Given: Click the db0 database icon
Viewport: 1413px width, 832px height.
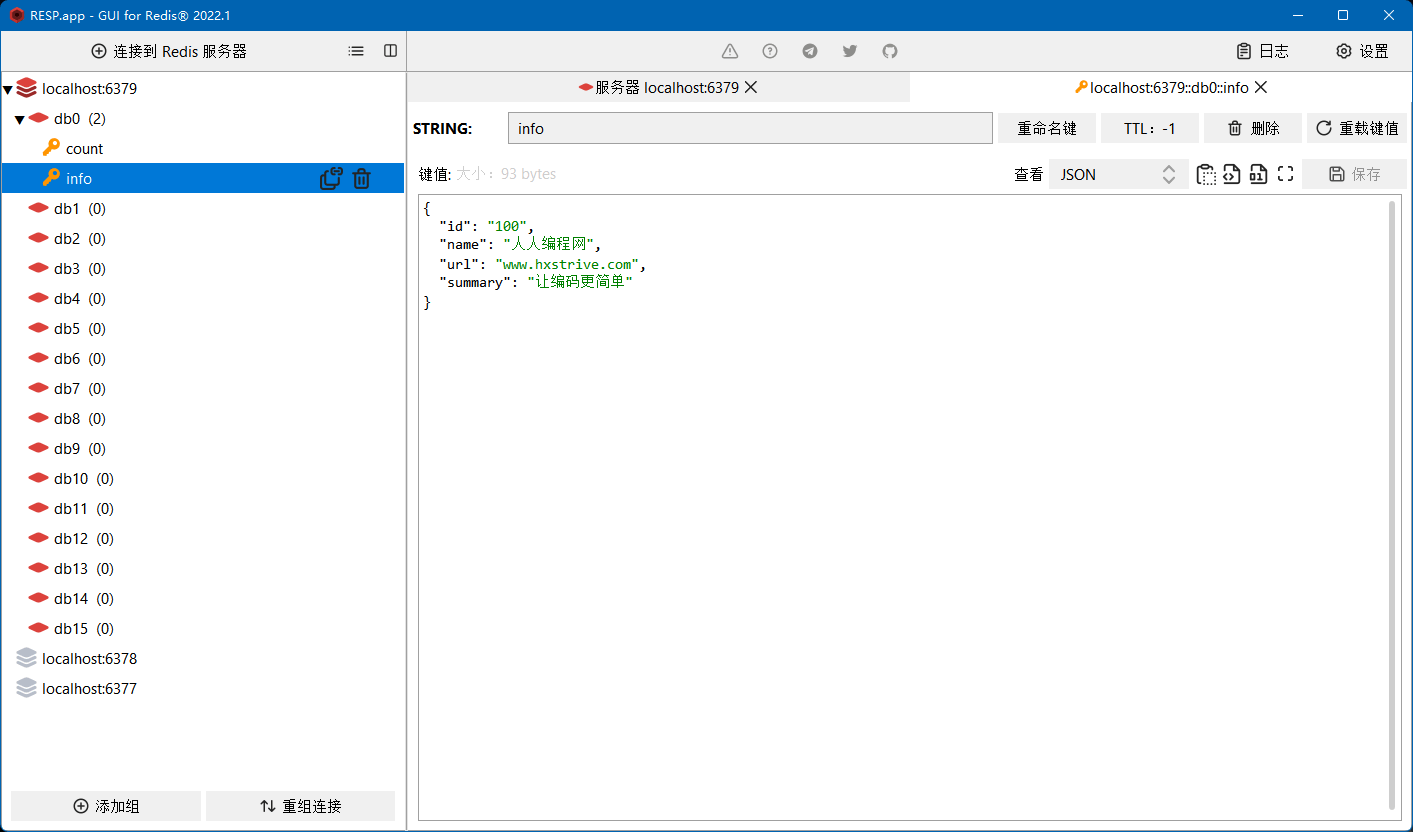Looking at the screenshot, I should [x=39, y=118].
